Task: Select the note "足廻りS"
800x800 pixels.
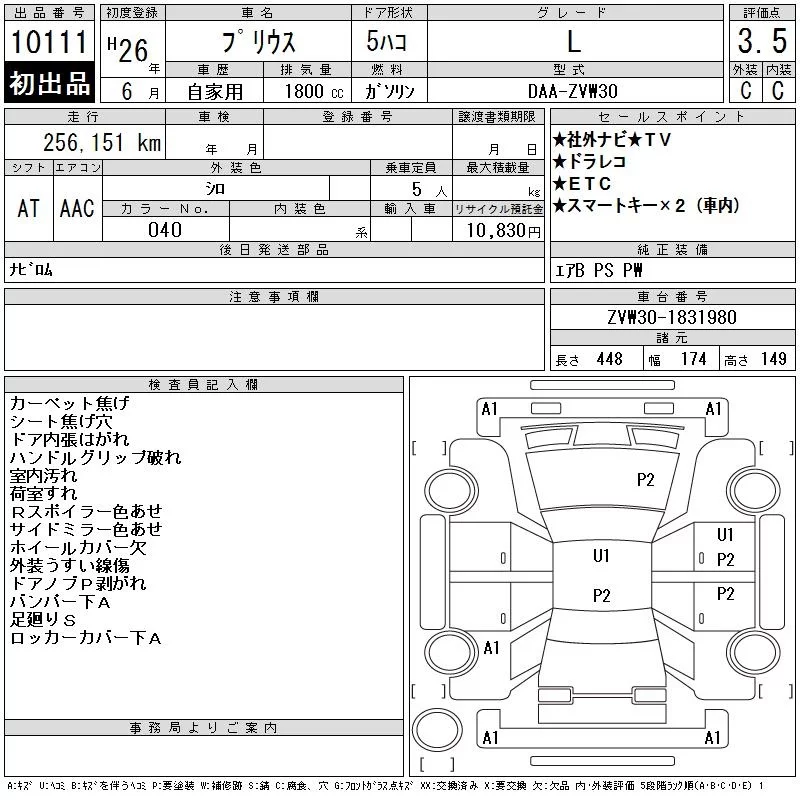Action: (43, 620)
